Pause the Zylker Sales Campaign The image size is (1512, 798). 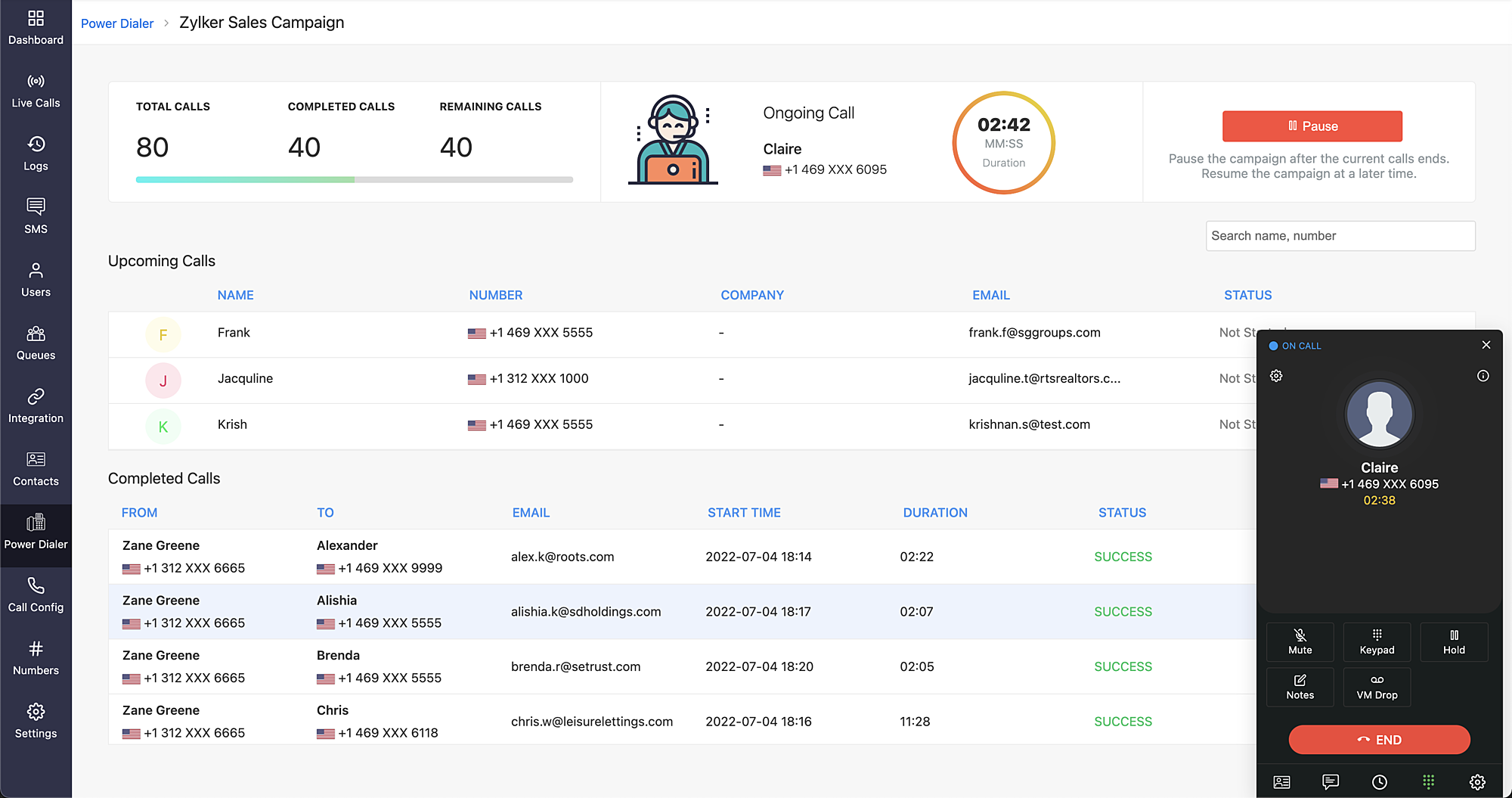click(x=1312, y=126)
